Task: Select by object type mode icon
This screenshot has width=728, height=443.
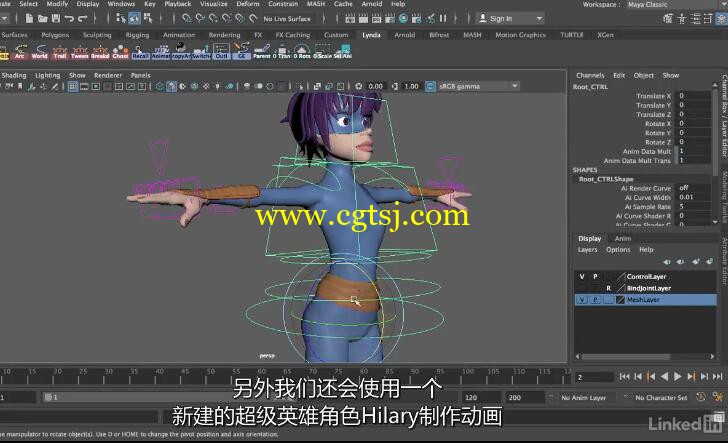Action: point(135,19)
